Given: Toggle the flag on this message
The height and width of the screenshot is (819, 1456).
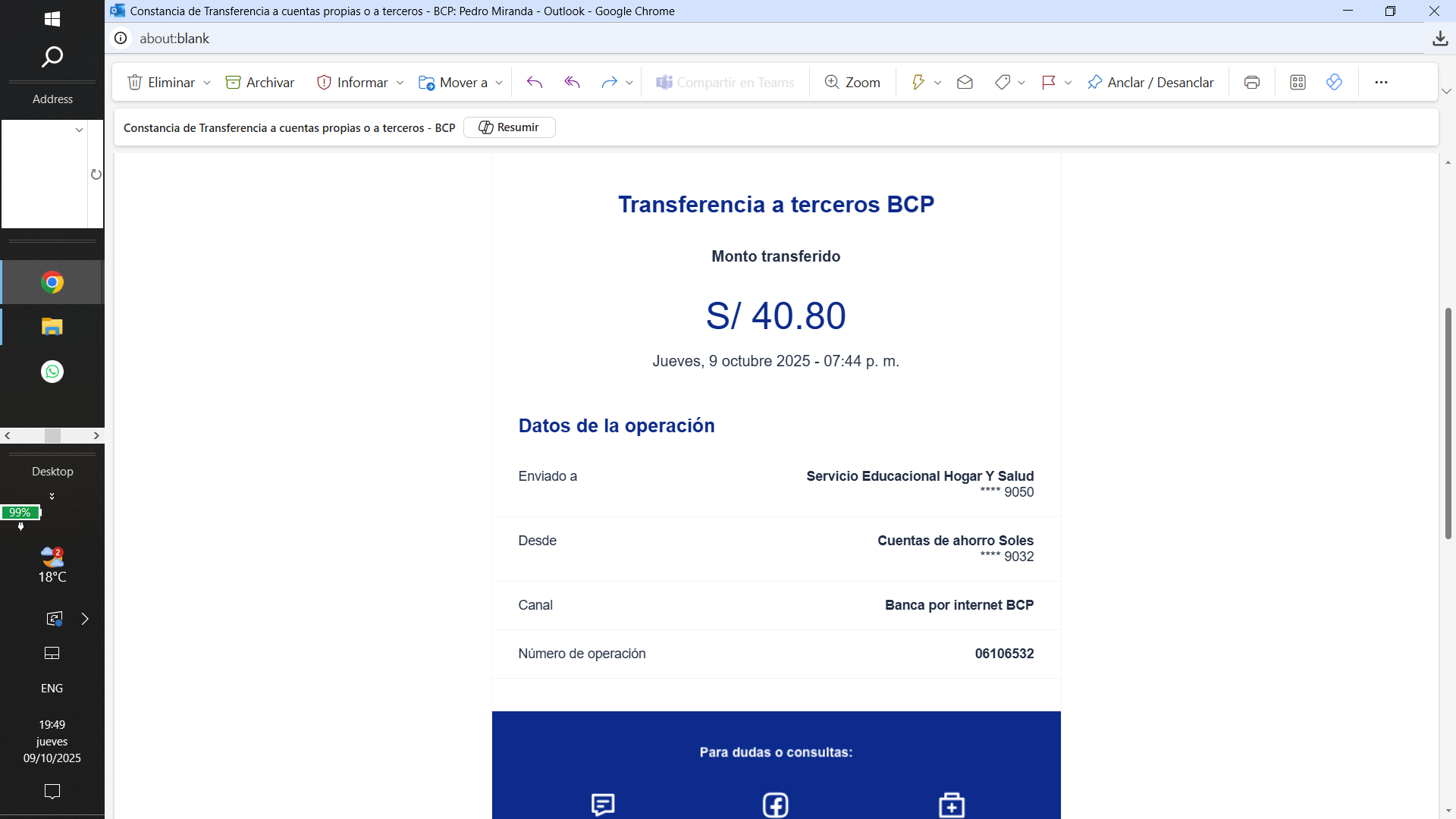Looking at the screenshot, I should point(1049,83).
